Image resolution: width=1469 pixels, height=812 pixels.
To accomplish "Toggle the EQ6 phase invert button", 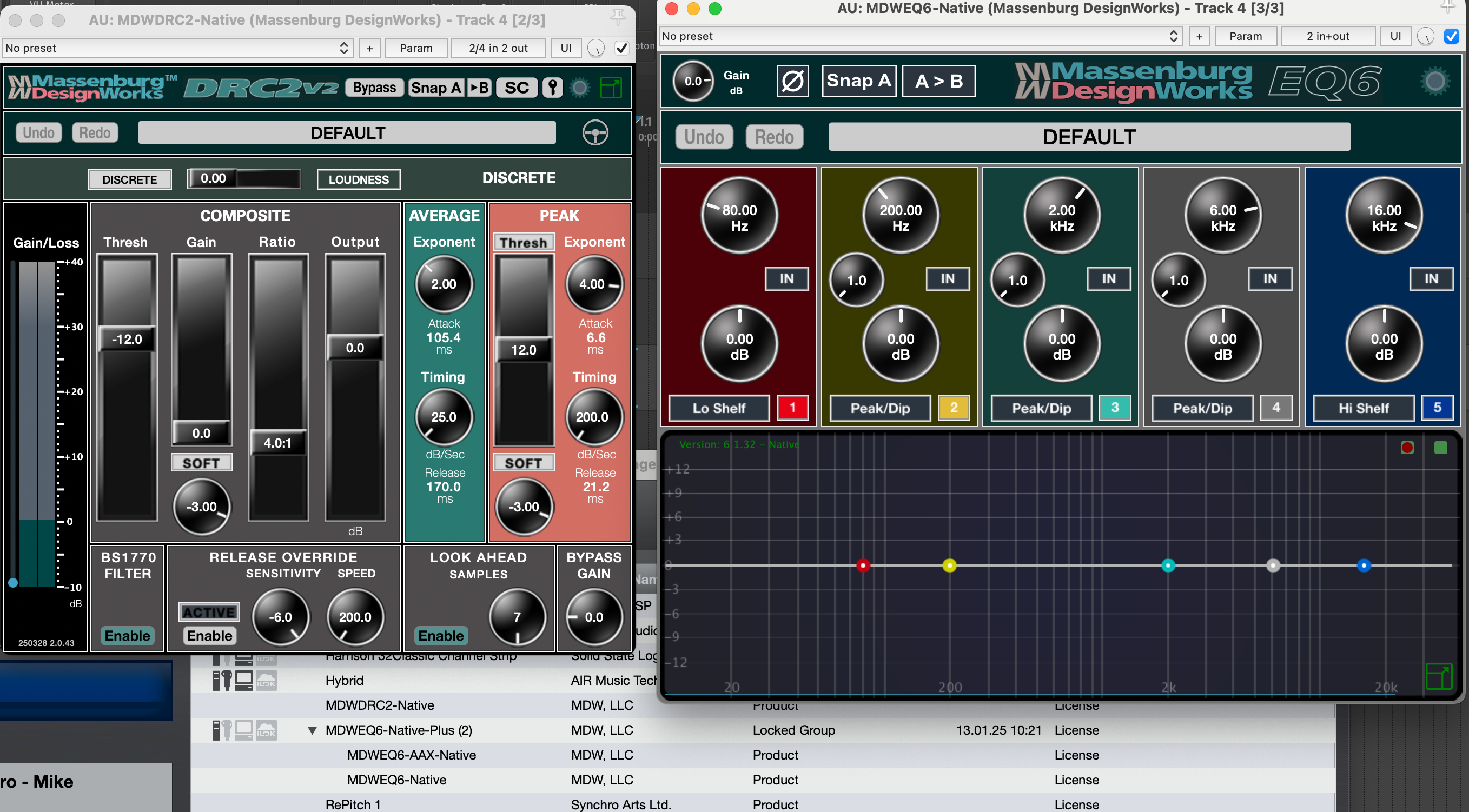I will click(x=792, y=81).
